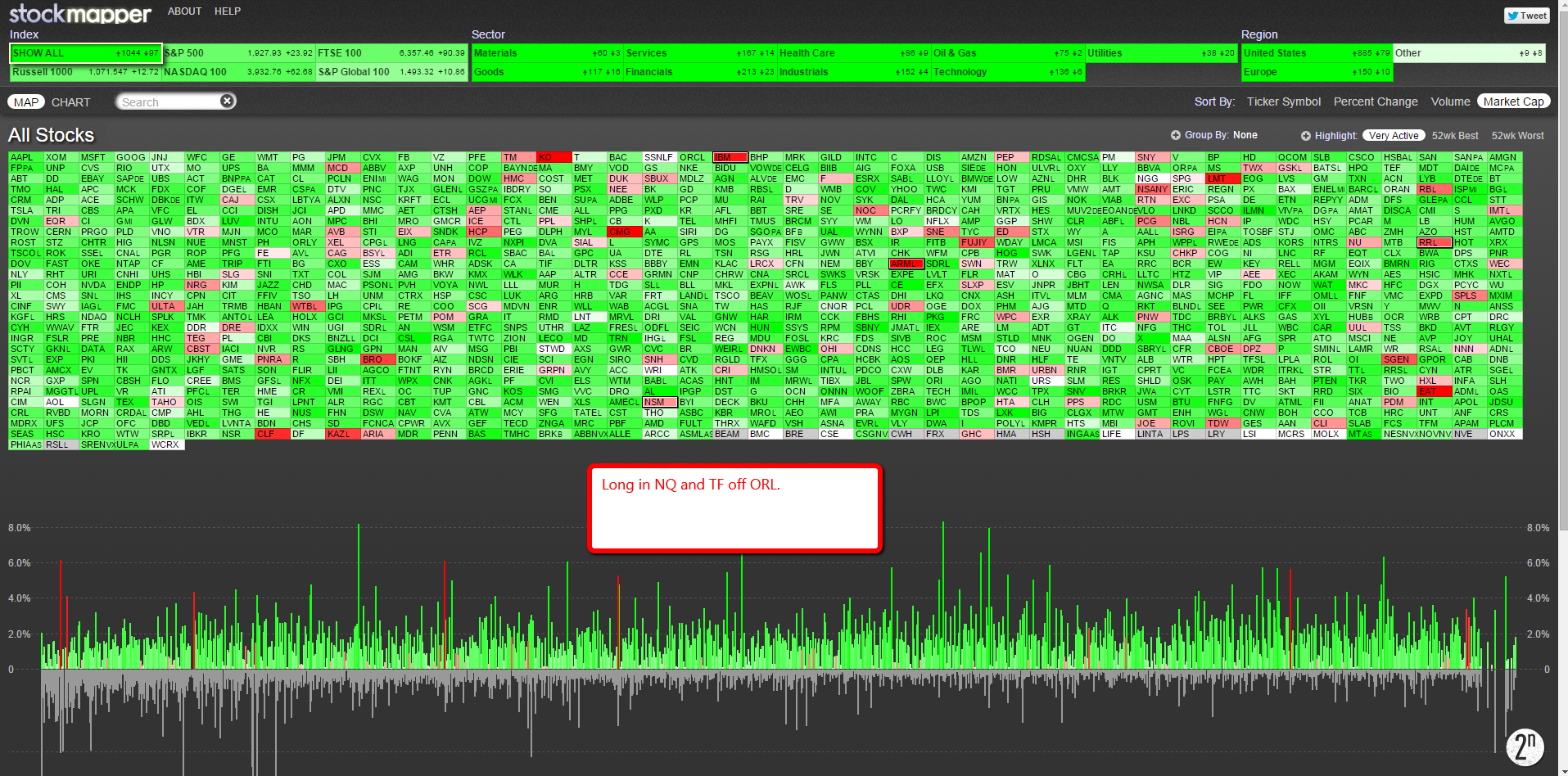Select the Industrials sector

[x=854, y=72]
